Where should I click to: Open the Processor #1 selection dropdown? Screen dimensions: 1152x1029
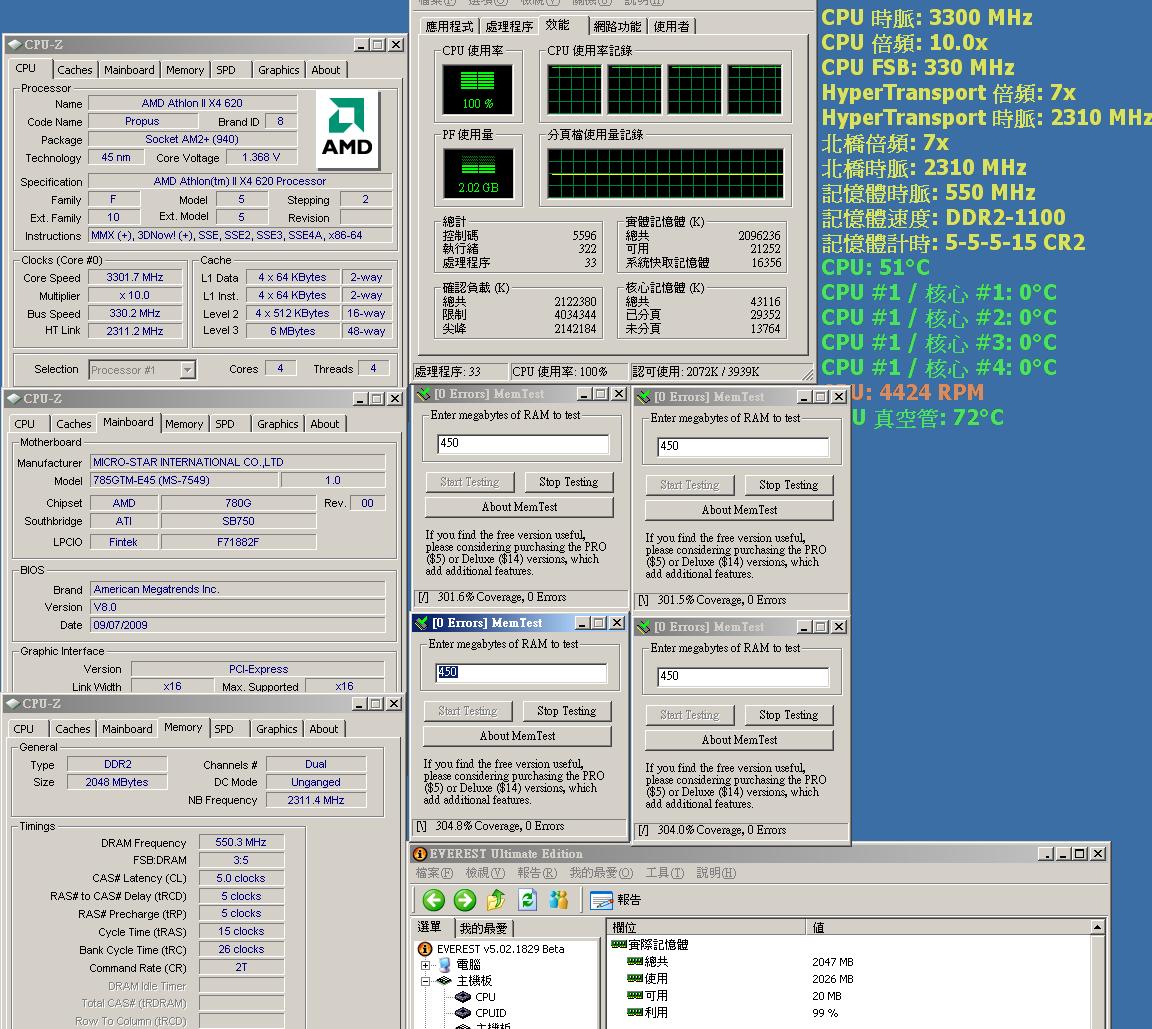pos(187,370)
